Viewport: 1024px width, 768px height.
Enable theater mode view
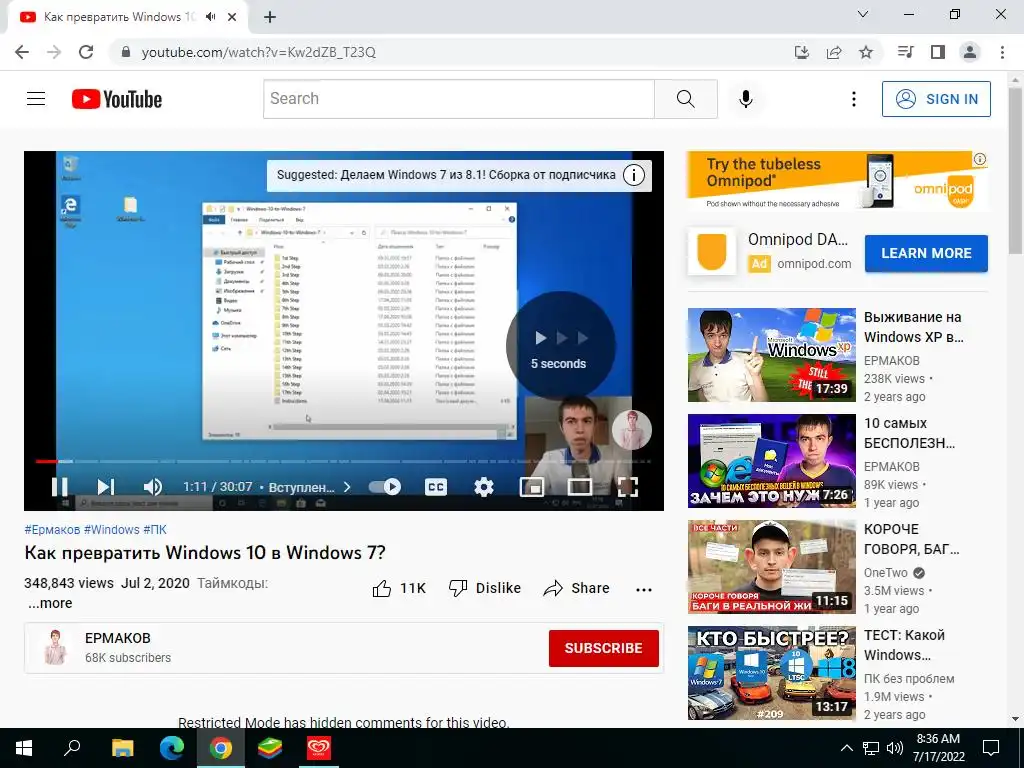coord(579,487)
